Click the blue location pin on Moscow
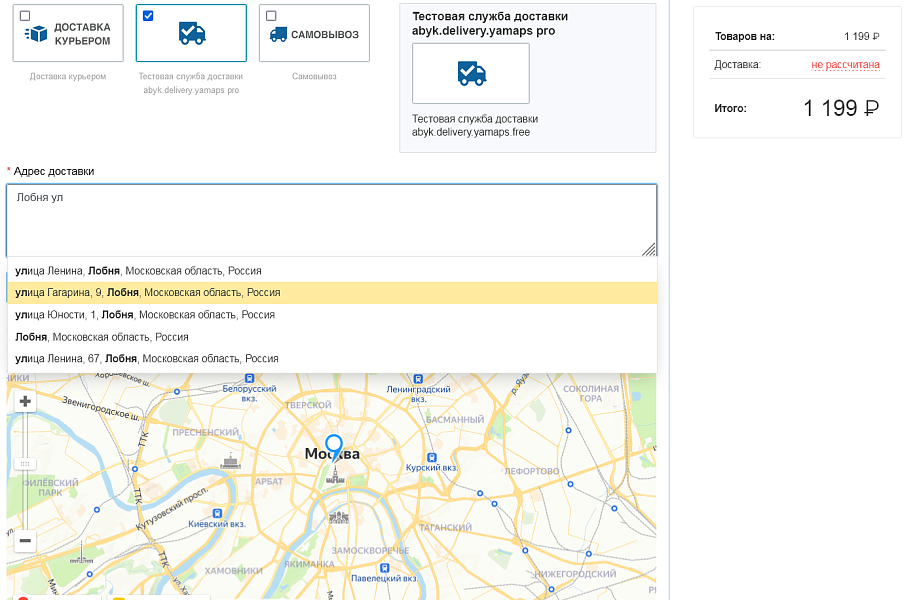The width and height of the screenshot is (917, 600). (334, 447)
